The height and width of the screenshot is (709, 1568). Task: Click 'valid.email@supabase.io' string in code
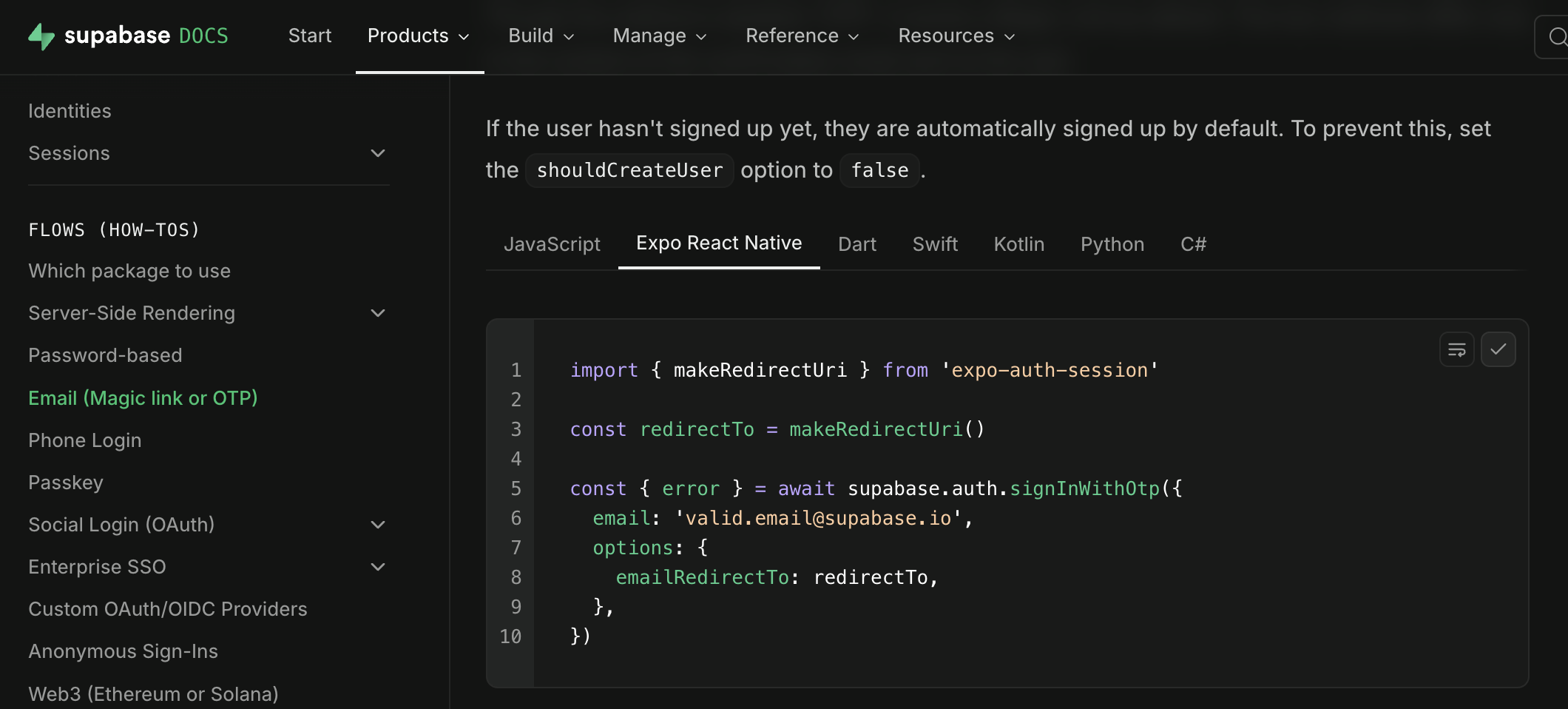click(818, 518)
